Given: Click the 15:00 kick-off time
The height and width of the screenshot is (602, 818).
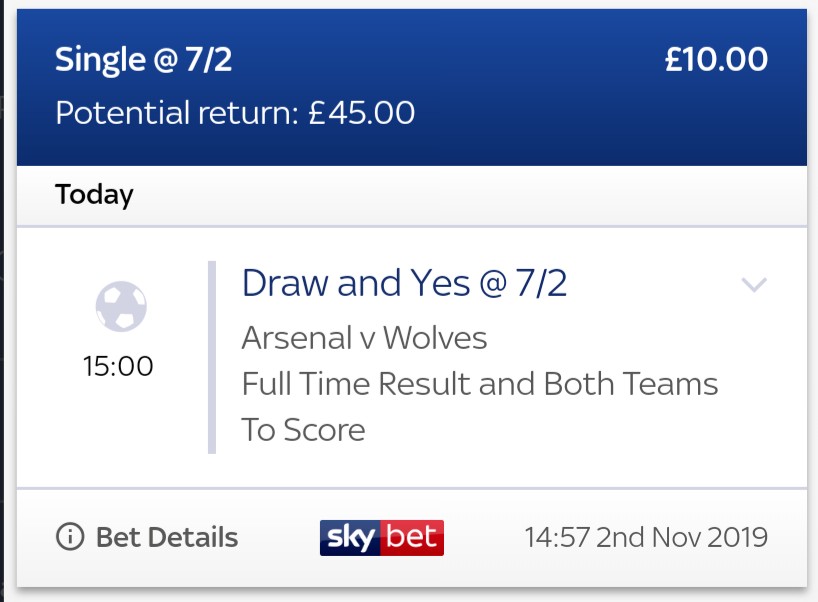Looking at the screenshot, I should pyautogui.click(x=118, y=366).
